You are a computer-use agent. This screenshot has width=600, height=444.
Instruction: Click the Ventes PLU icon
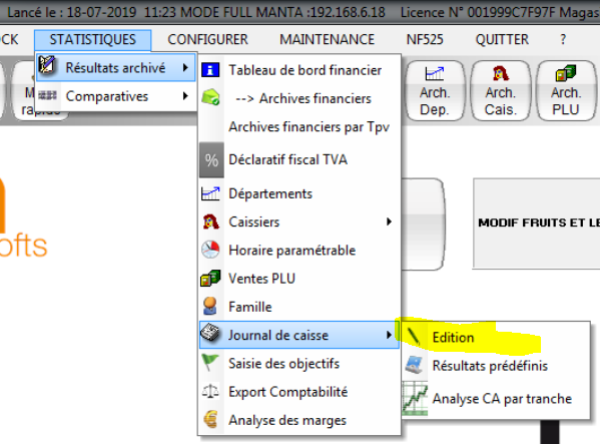pos(211,278)
